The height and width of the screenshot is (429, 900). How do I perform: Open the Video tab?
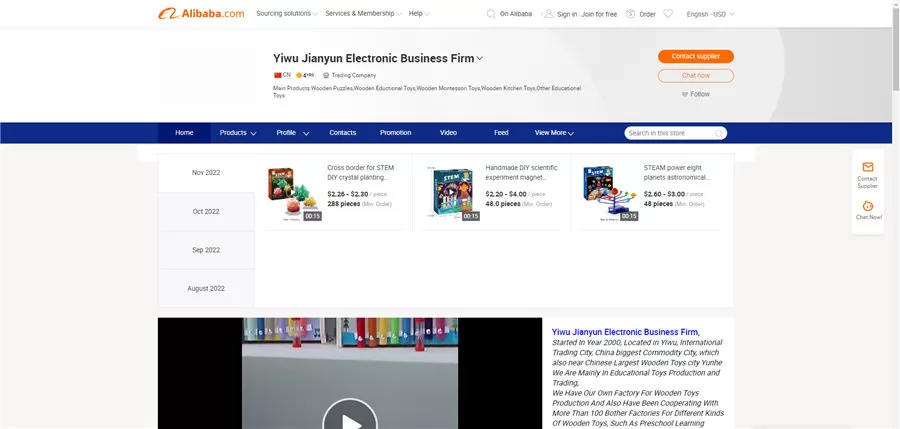click(x=448, y=133)
